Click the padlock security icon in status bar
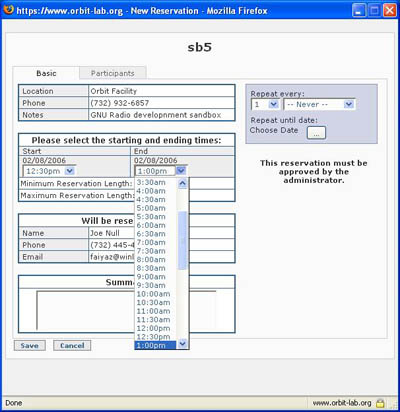The width and height of the screenshot is (400, 412). click(380, 403)
